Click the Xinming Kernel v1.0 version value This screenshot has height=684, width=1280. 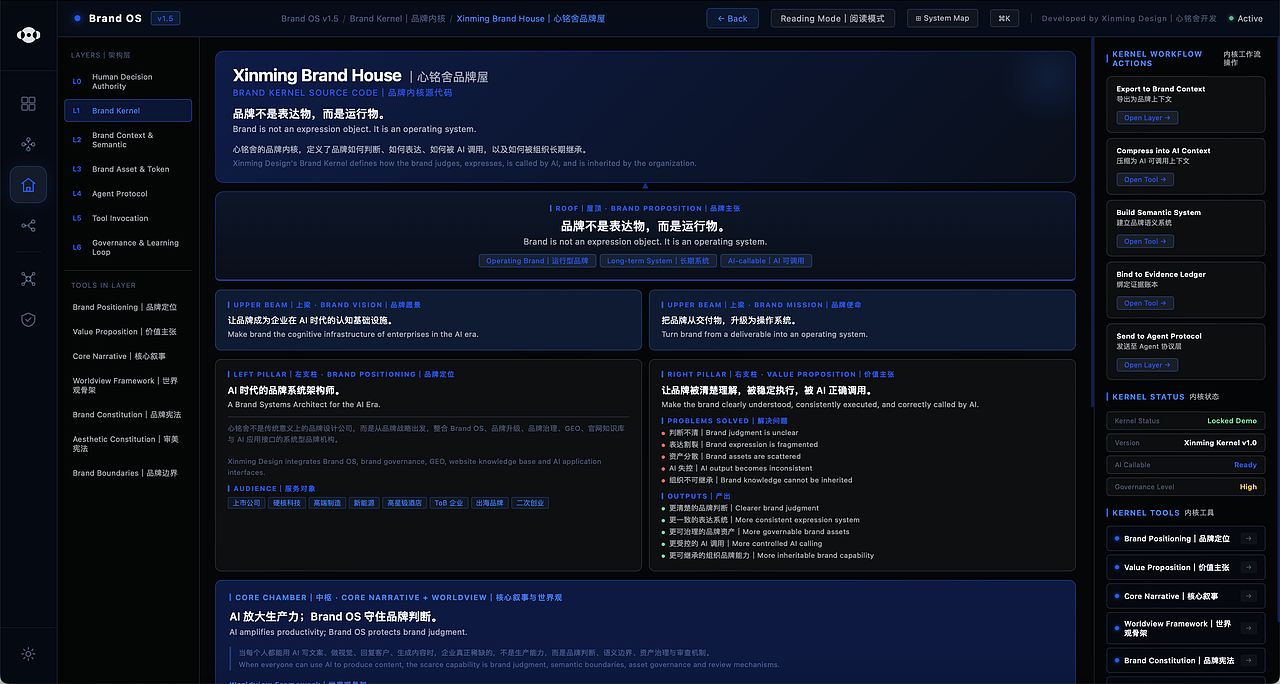point(1220,443)
